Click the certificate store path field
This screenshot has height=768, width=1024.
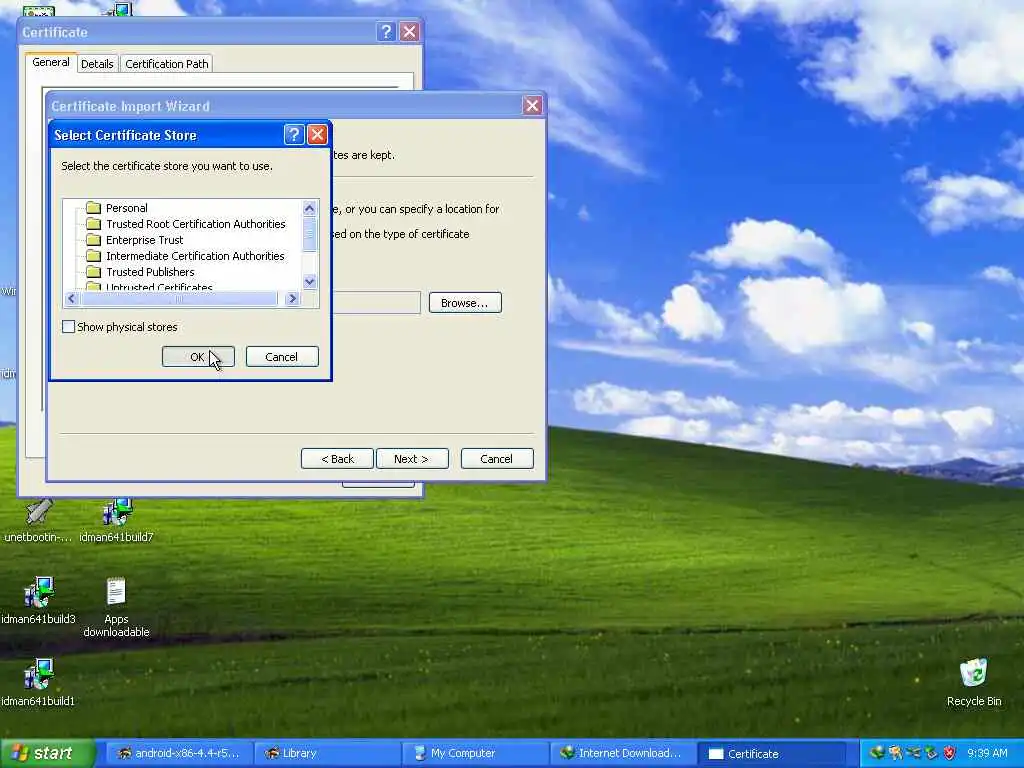pos(376,302)
